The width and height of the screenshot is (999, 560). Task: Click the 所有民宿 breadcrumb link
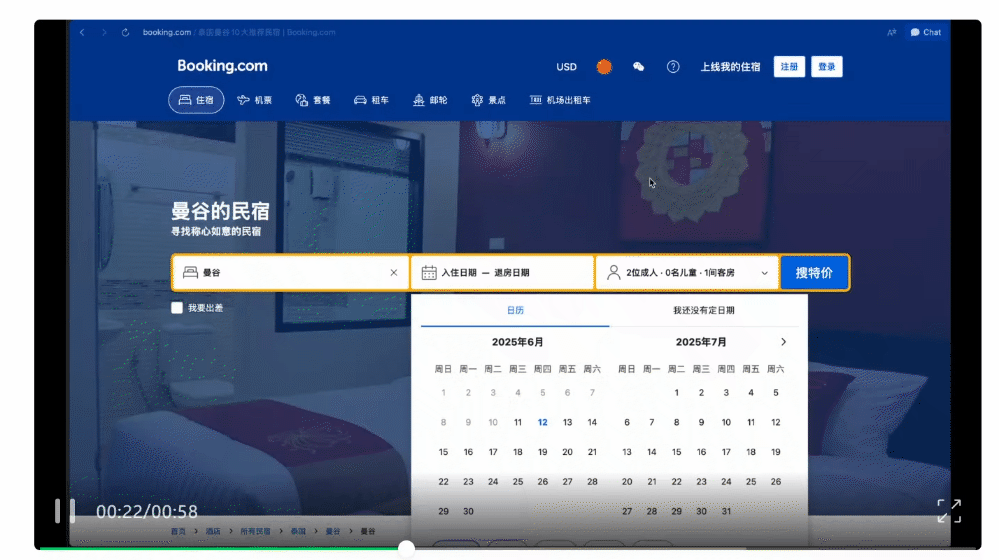tap(255, 531)
